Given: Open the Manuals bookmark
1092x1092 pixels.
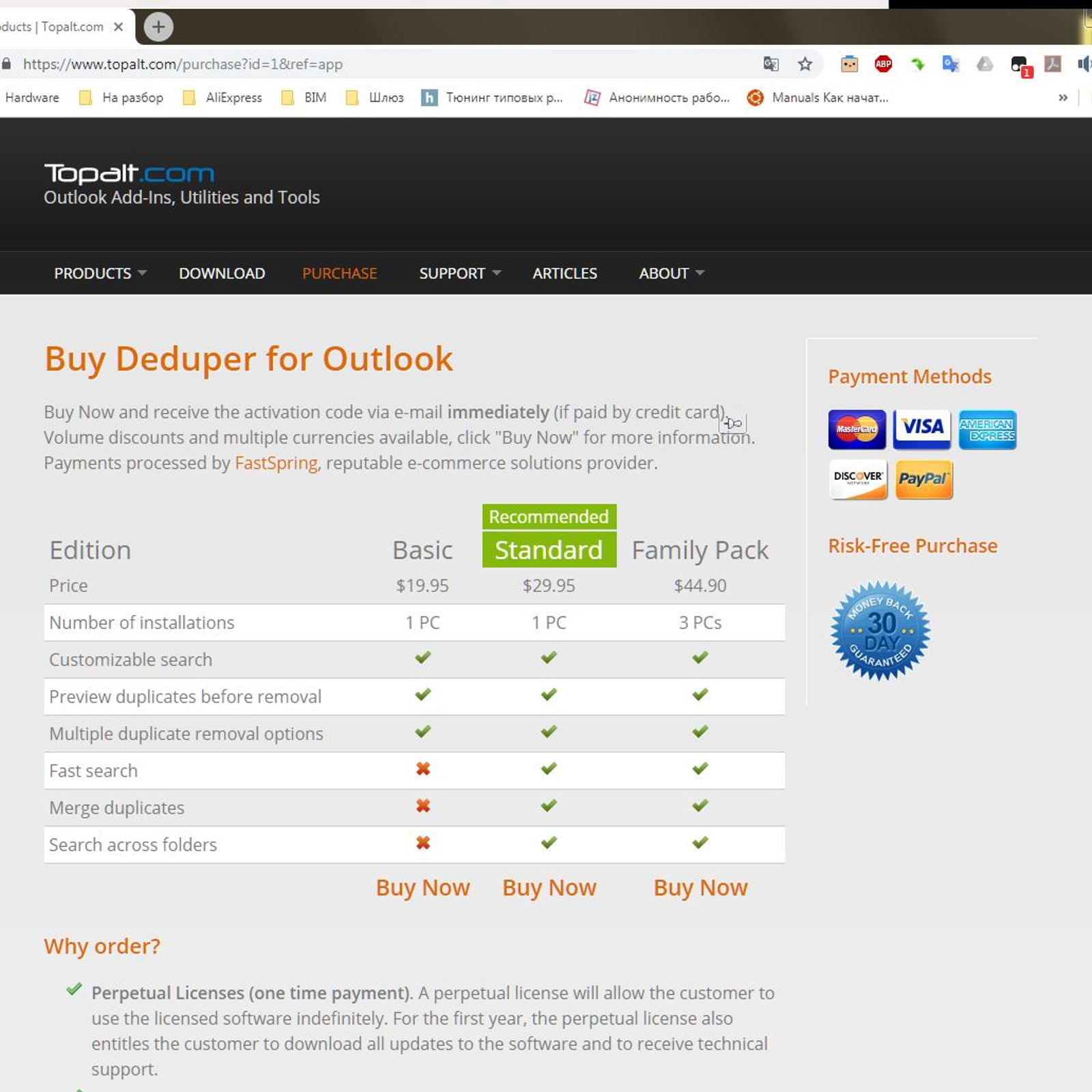Looking at the screenshot, I should click(818, 98).
